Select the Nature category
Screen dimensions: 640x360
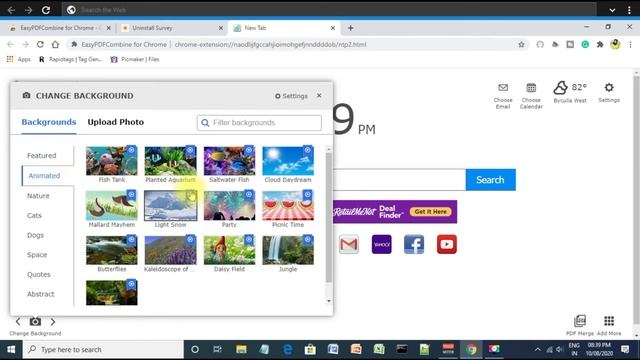coord(38,196)
